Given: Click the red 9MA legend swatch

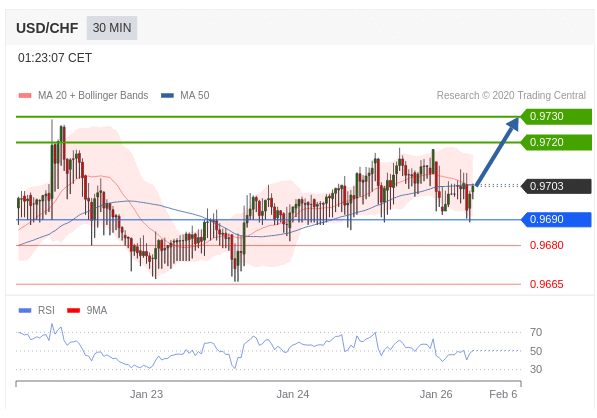Looking at the screenshot, I should [73, 311].
